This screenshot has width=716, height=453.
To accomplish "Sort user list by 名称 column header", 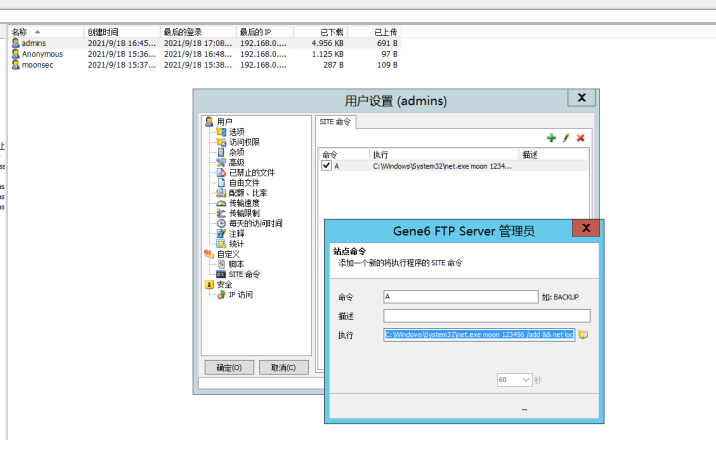I will click(x=46, y=32).
